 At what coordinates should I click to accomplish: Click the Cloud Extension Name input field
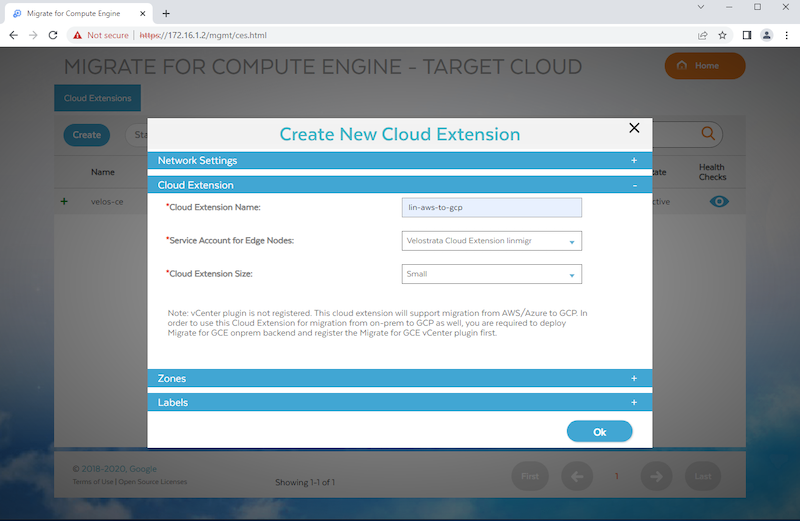coord(490,207)
